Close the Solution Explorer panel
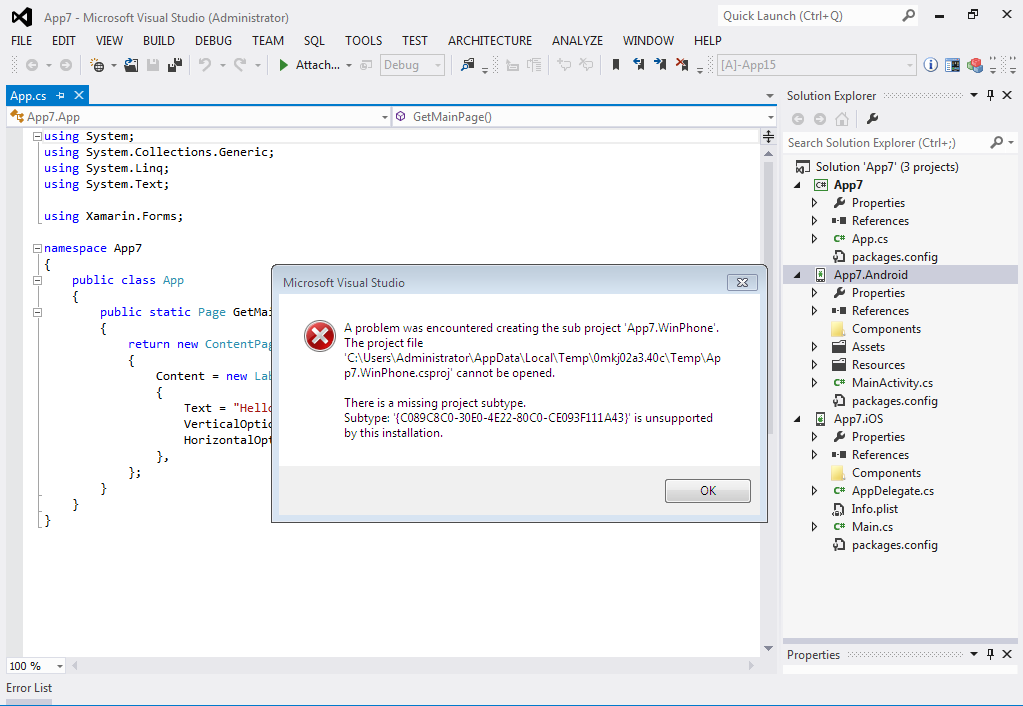The image size is (1023, 706). (x=1007, y=95)
